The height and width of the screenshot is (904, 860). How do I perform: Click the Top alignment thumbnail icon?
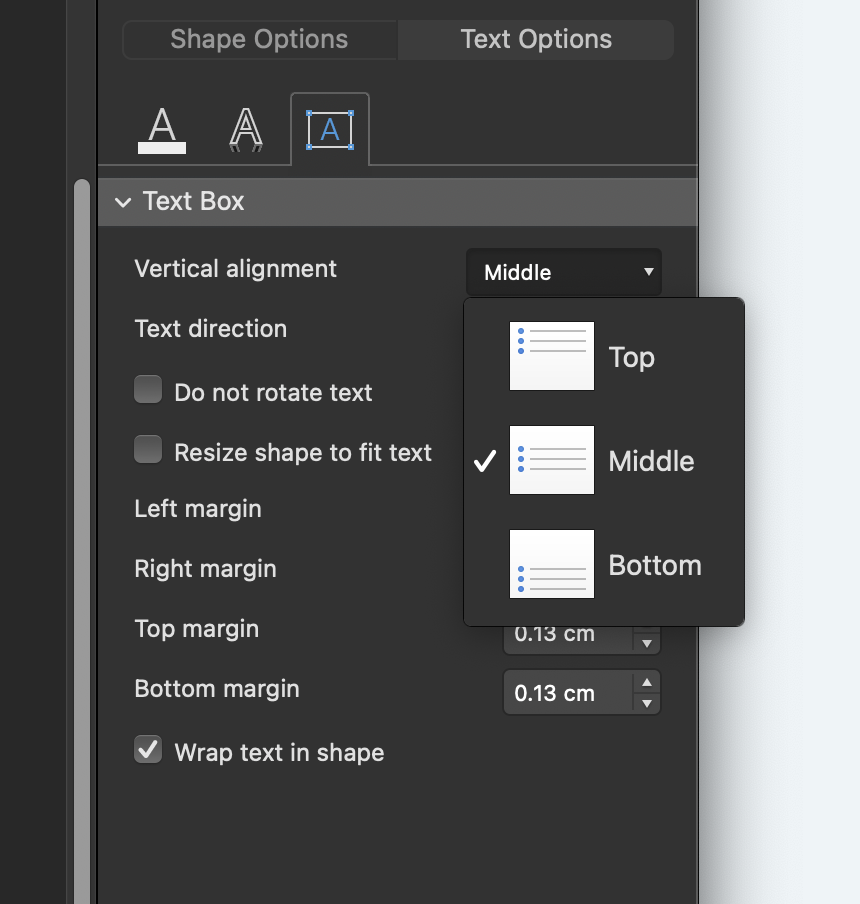552,356
